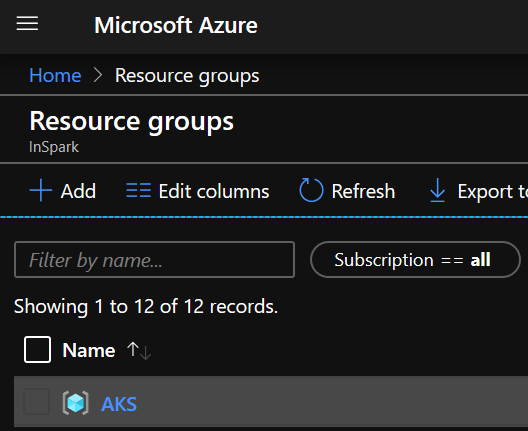Click the Refresh circular arrow icon

pyautogui.click(x=311, y=190)
